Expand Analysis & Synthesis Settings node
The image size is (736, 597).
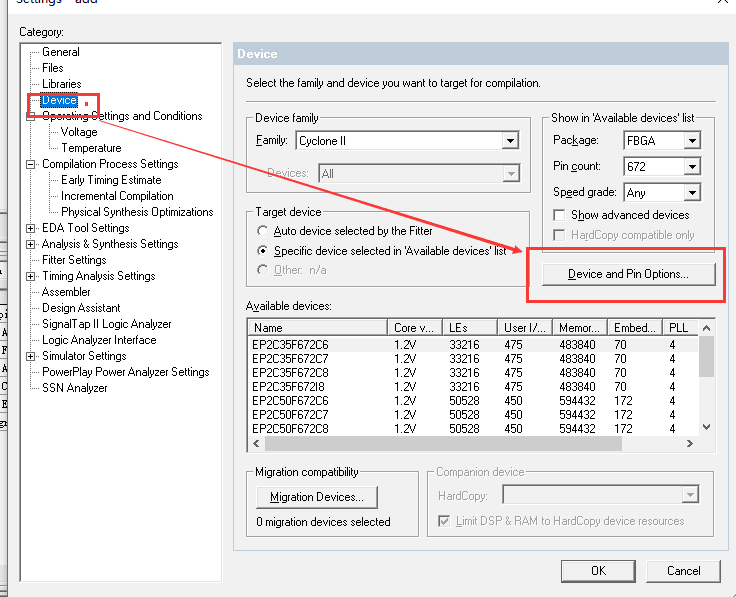(x=31, y=244)
